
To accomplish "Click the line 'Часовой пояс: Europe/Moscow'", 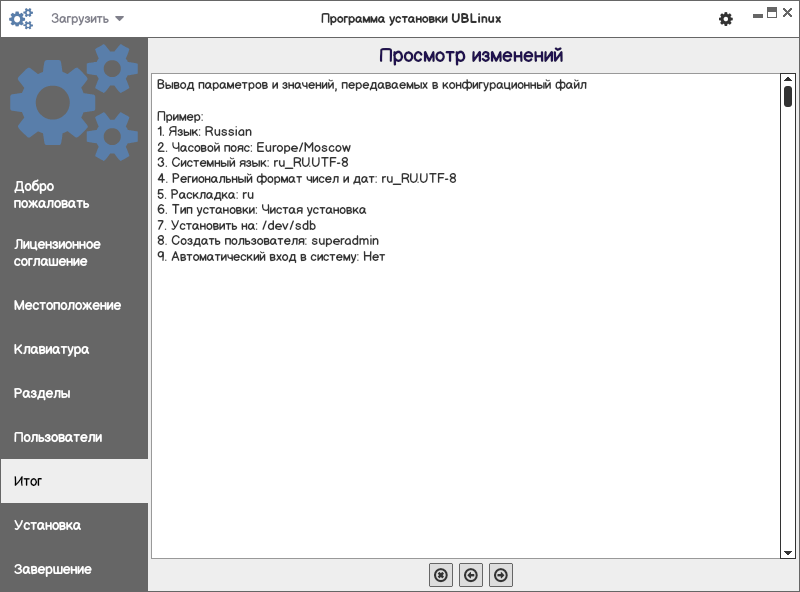I will click(x=254, y=147).
